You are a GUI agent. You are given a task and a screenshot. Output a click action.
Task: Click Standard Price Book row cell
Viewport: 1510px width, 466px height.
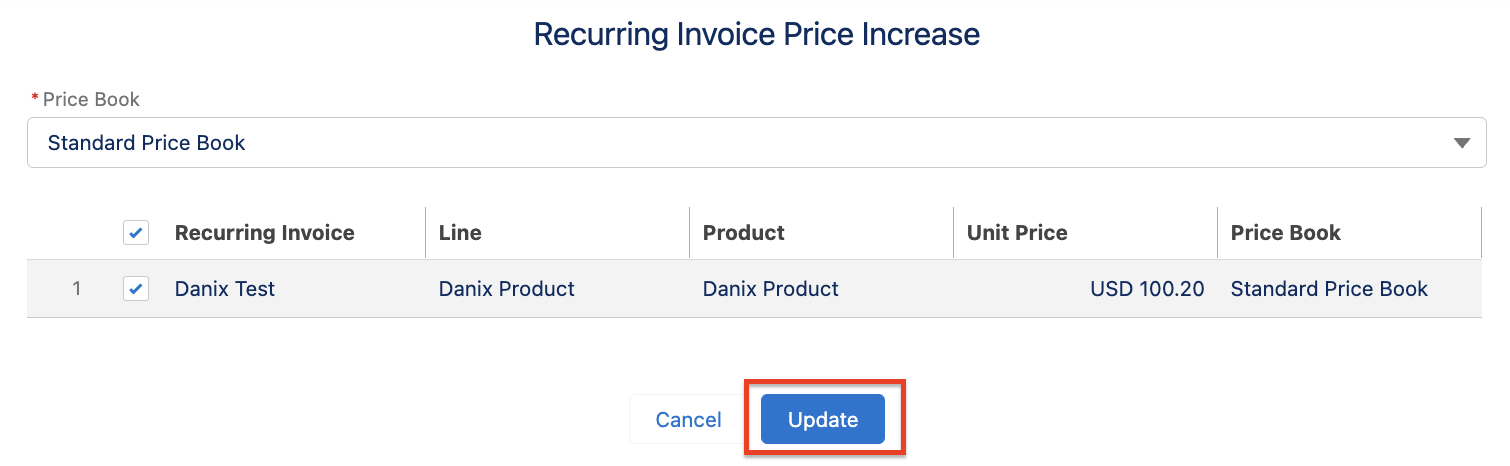[1329, 289]
